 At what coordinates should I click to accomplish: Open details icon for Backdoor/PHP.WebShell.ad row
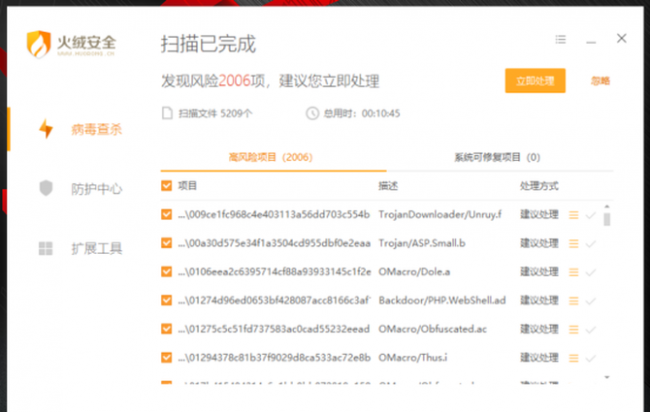point(574,301)
